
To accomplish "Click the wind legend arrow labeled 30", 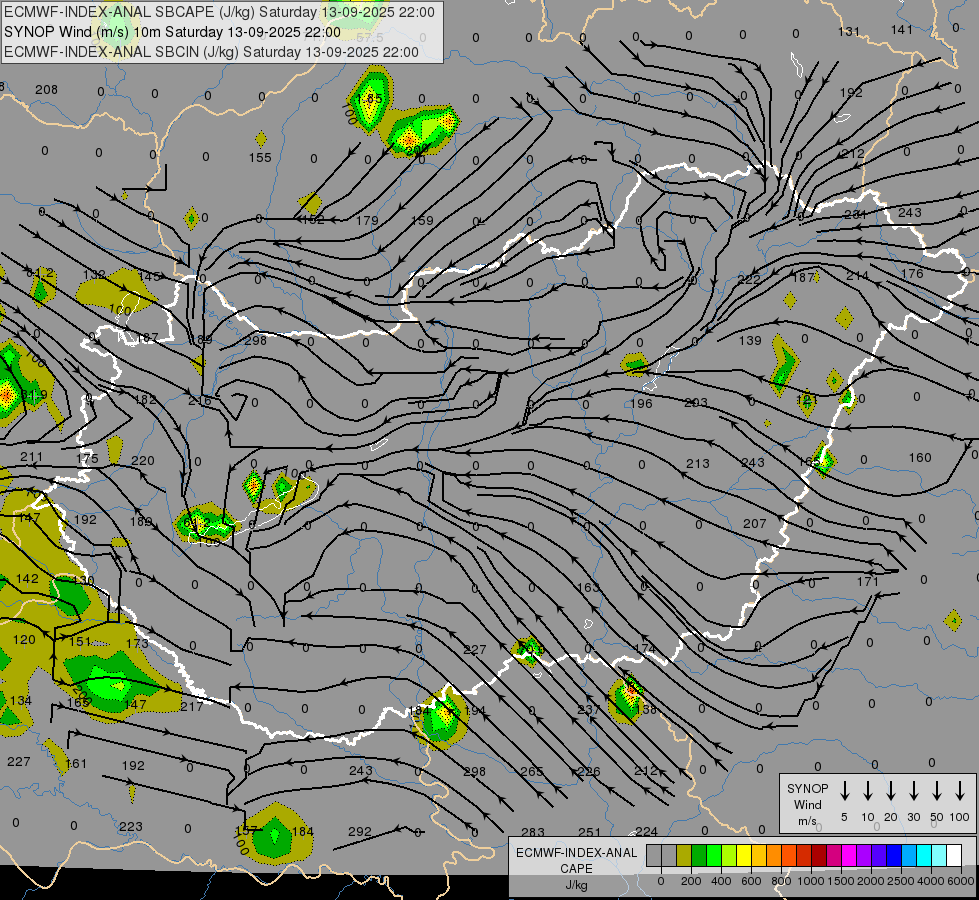I will click(913, 791).
